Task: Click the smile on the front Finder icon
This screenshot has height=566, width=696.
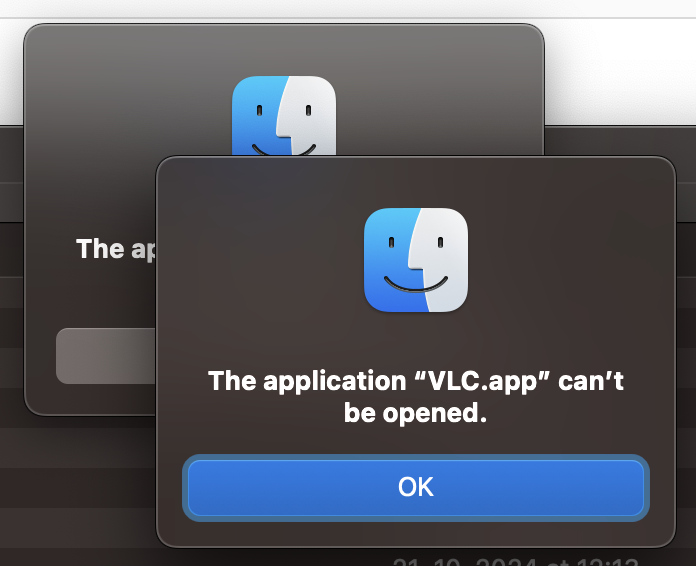Action: point(415,284)
